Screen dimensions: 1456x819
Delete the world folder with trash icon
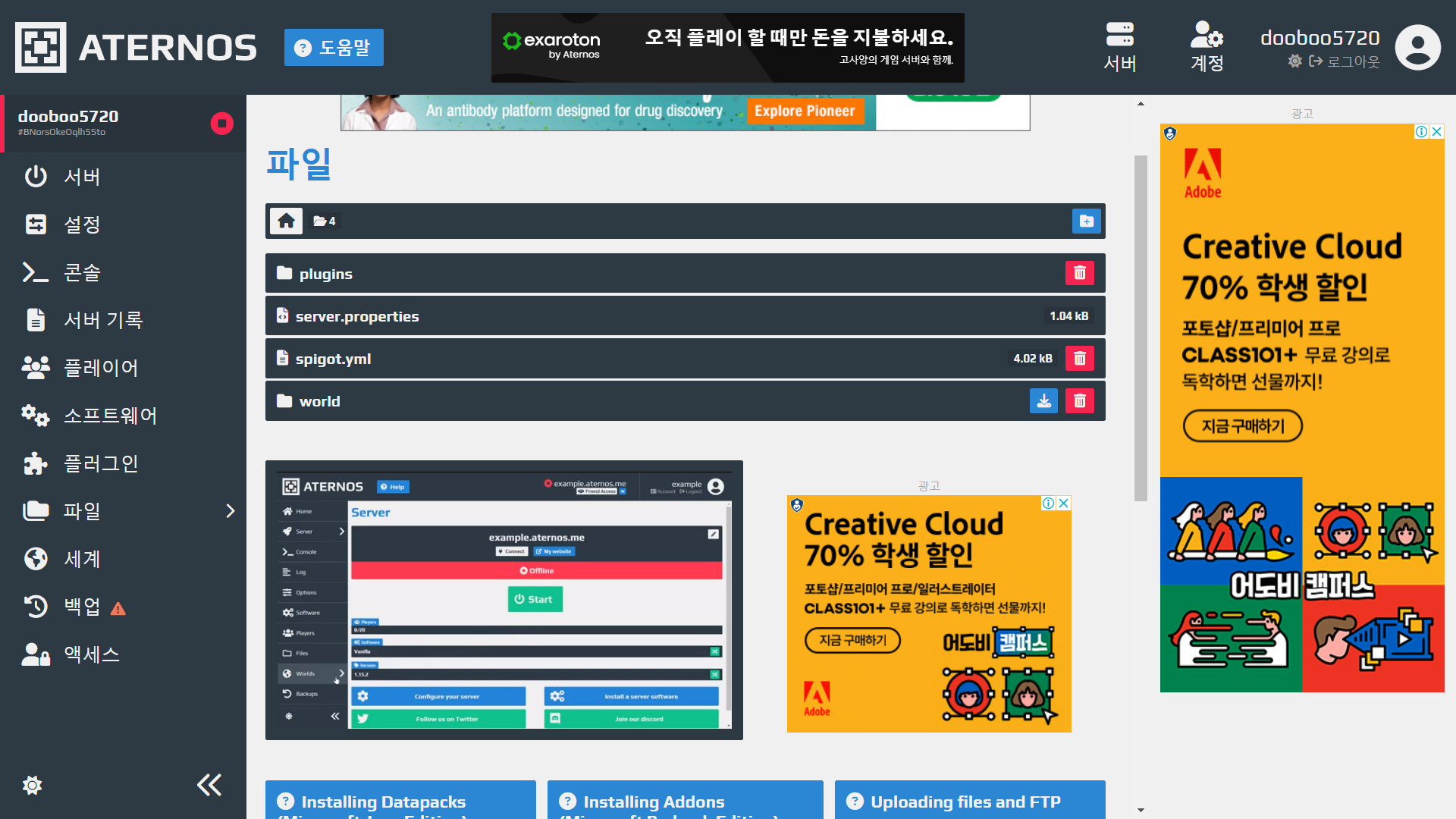1079,401
